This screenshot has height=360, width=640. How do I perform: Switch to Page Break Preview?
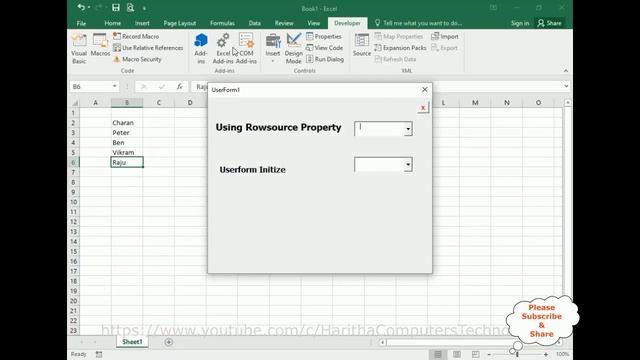tap(476, 354)
